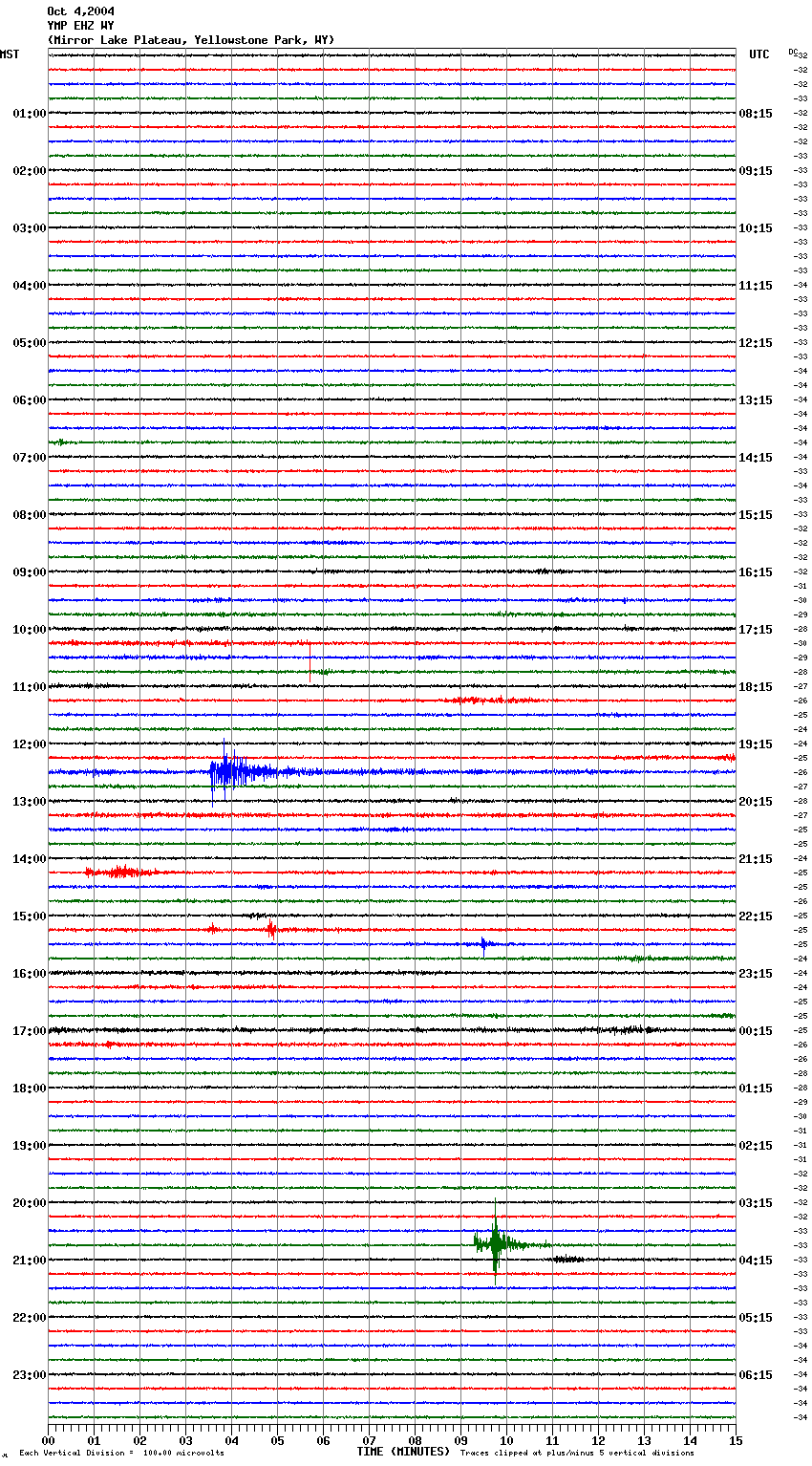The image size is (812, 1466).
Task: Click the minute-axis tick label '15'
Action: pyautogui.click(x=736, y=1440)
